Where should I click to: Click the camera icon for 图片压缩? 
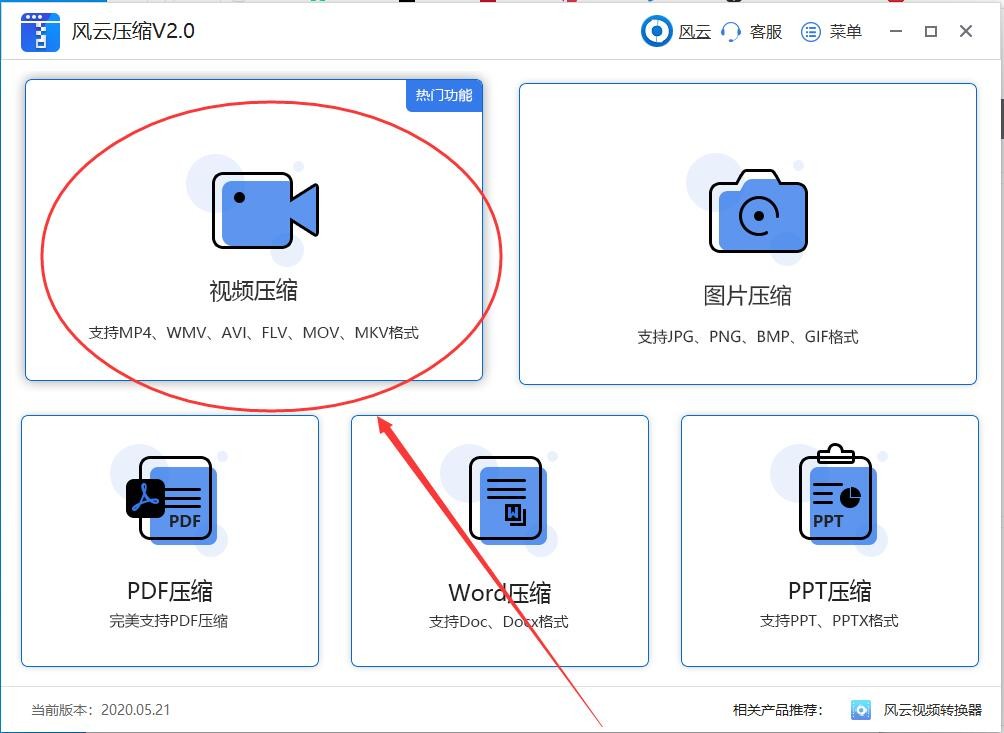[x=758, y=213]
